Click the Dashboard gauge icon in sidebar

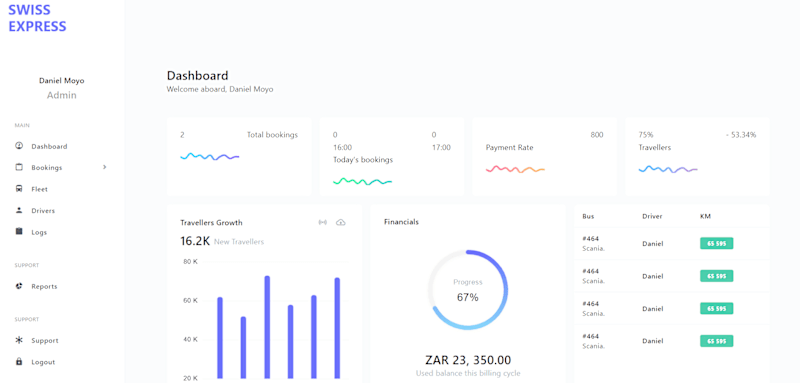tap(19, 146)
